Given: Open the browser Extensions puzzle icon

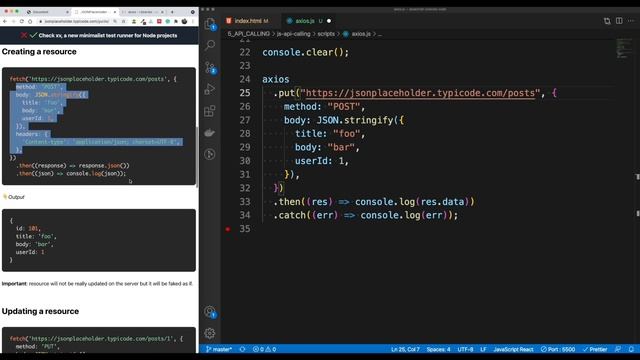Looking at the screenshot, I should [176, 21].
